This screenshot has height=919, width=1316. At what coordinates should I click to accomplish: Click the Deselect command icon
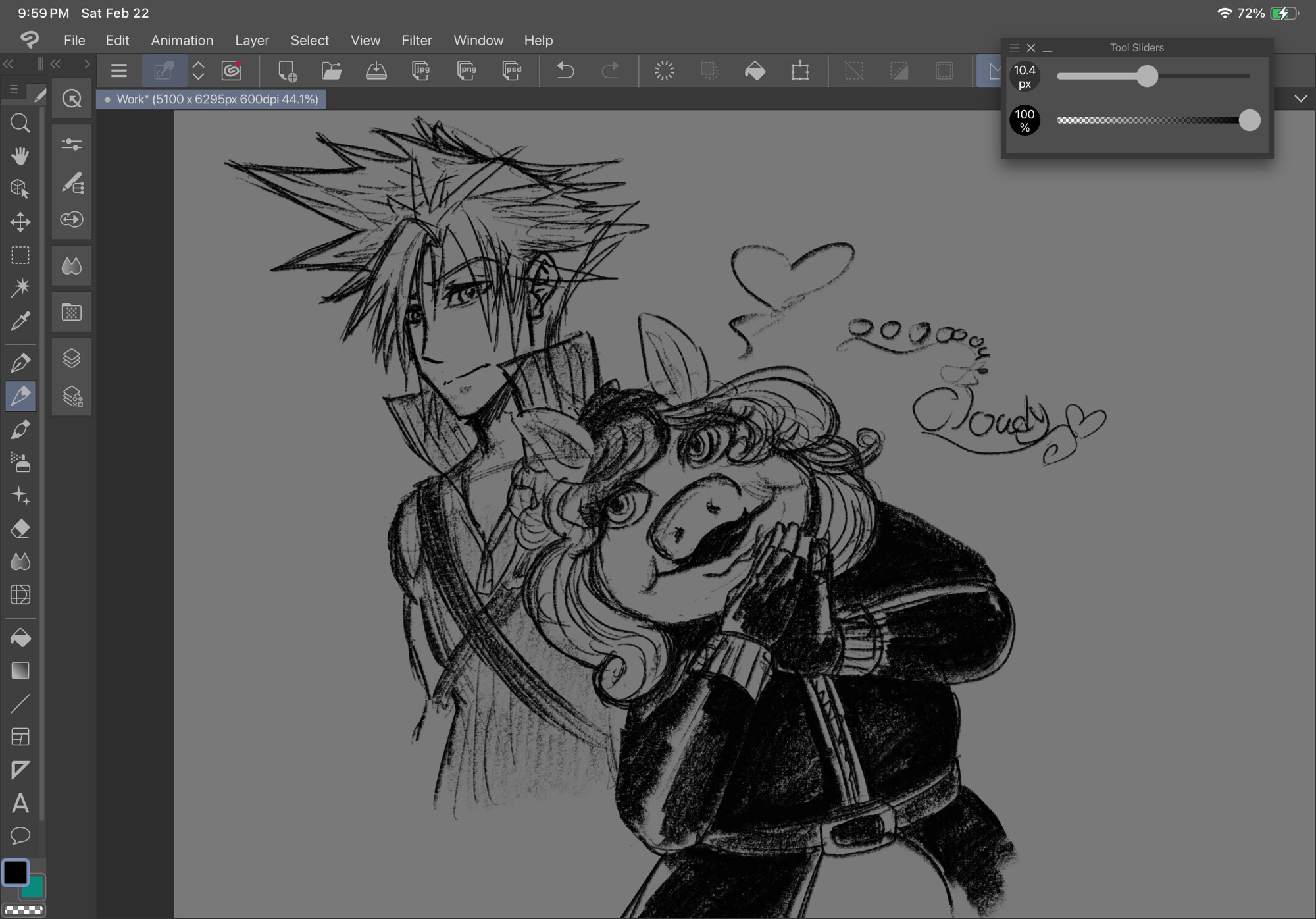854,70
